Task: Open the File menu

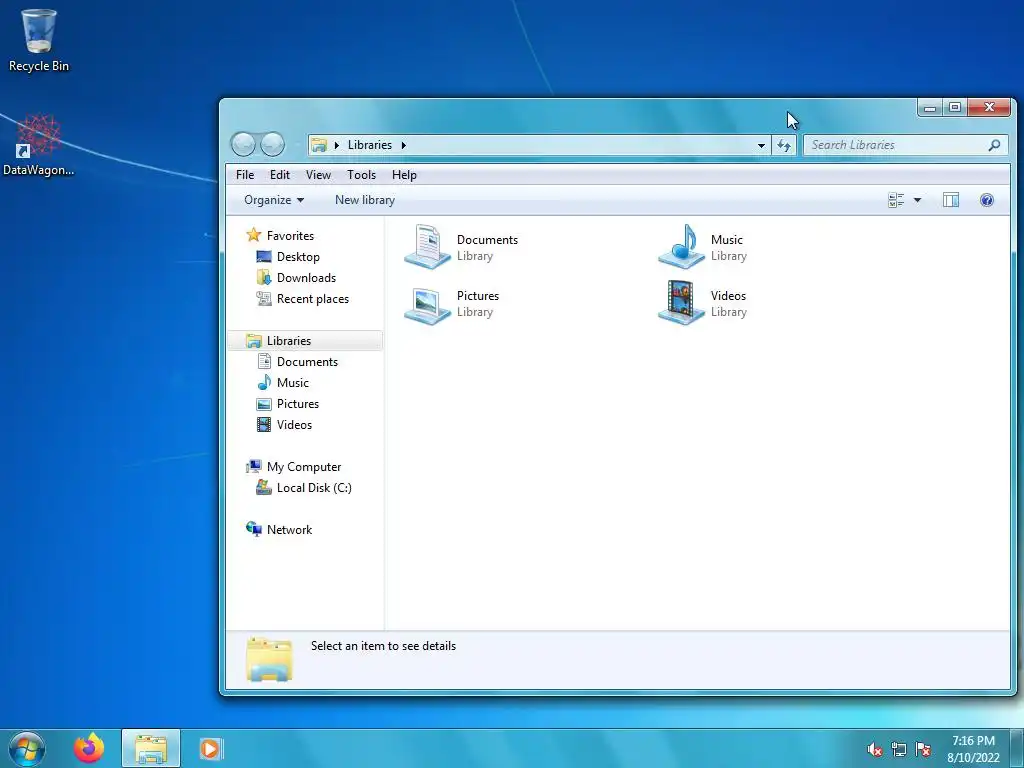Action: pyautogui.click(x=245, y=175)
